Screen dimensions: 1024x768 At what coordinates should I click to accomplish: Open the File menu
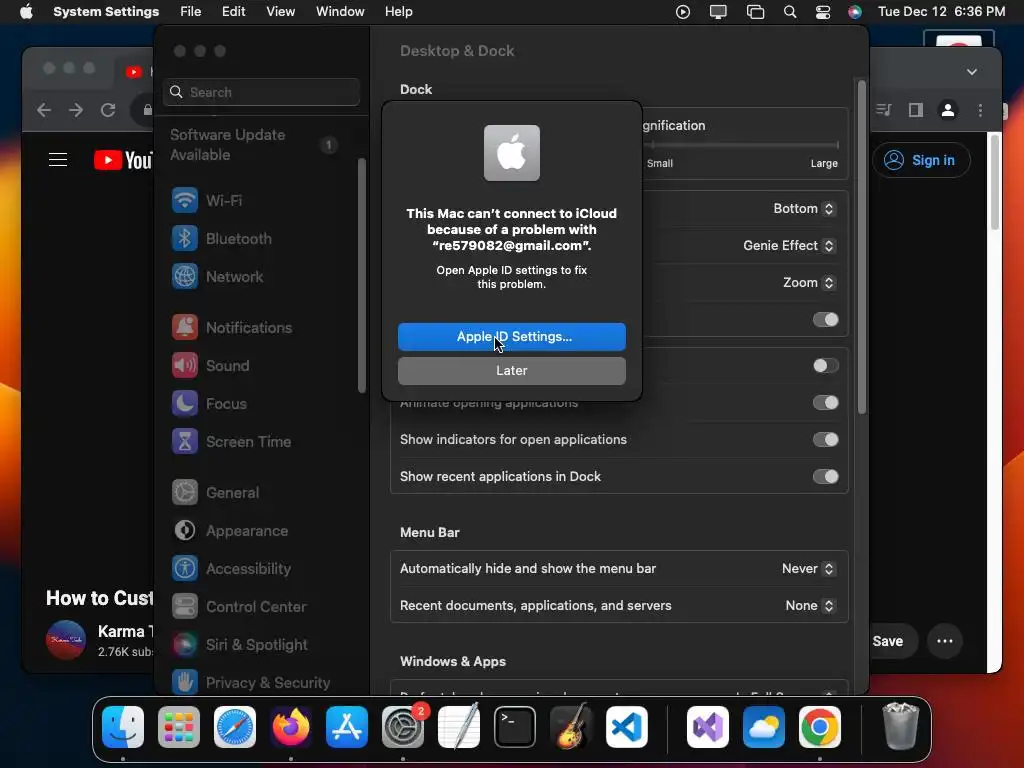191,12
